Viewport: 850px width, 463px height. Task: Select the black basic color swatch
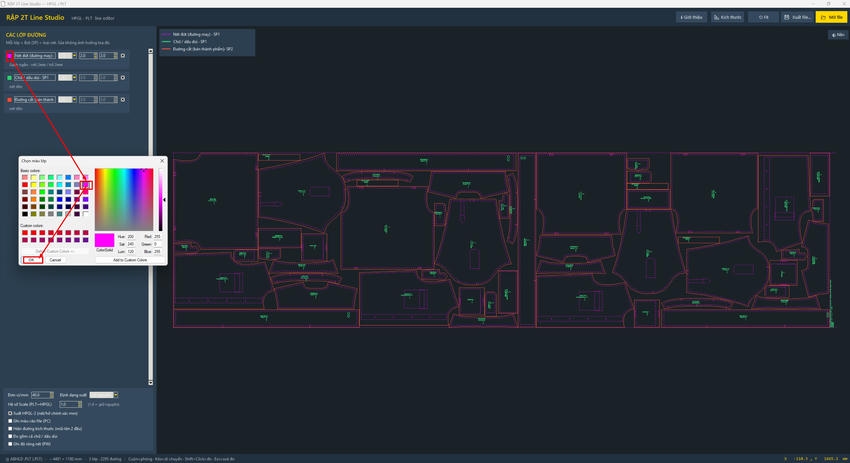pos(25,214)
